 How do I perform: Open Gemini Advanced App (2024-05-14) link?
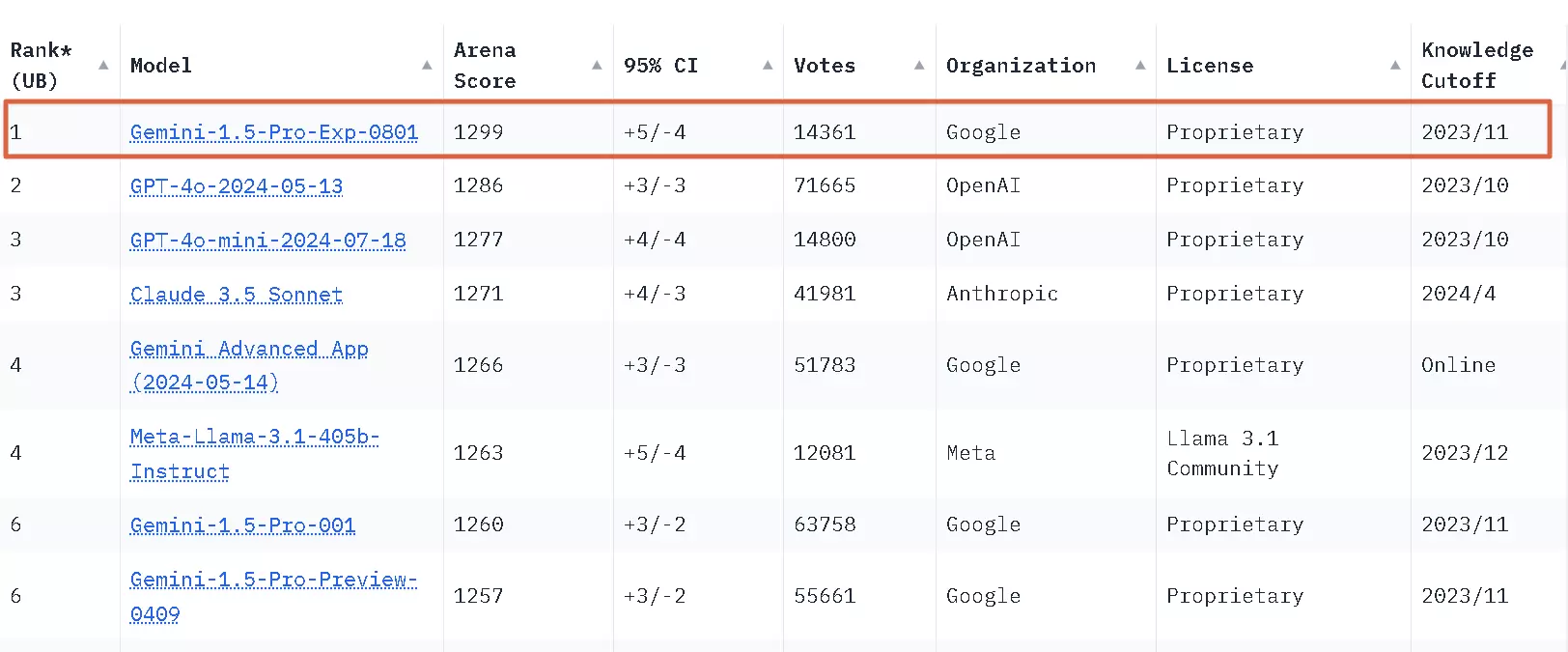(249, 365)
